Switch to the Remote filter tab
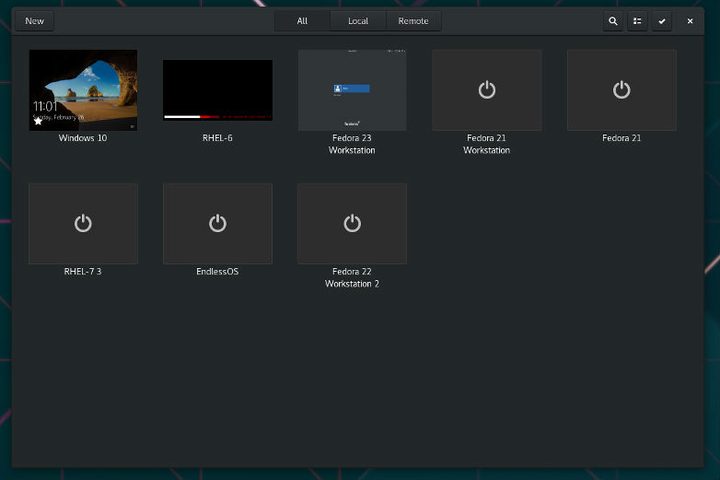Screen dimensions: 720x480 (x=413, y=21)
